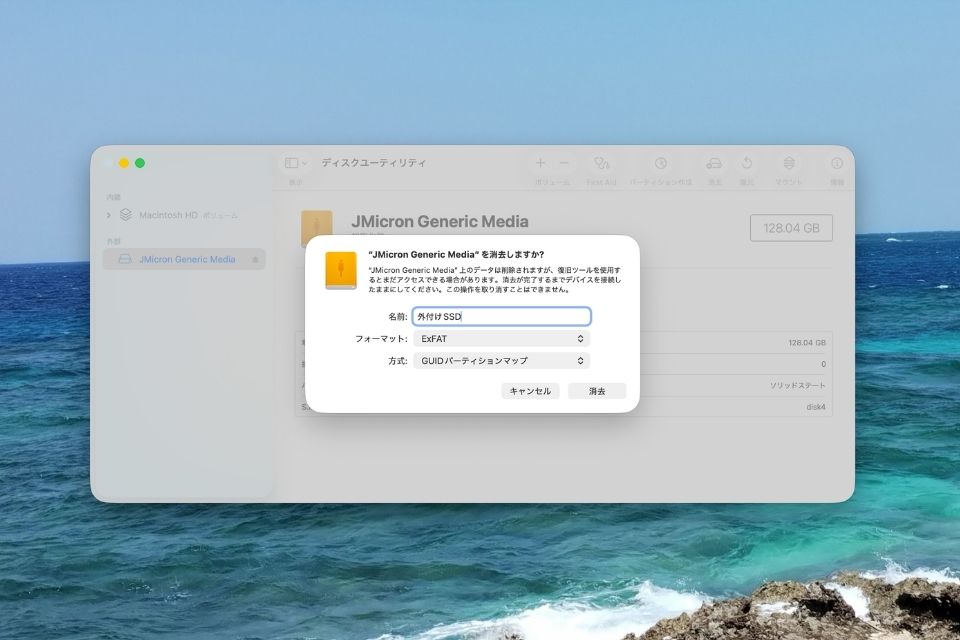Click the add volume plus icon in the toolbar

click(x=541, y=163)
